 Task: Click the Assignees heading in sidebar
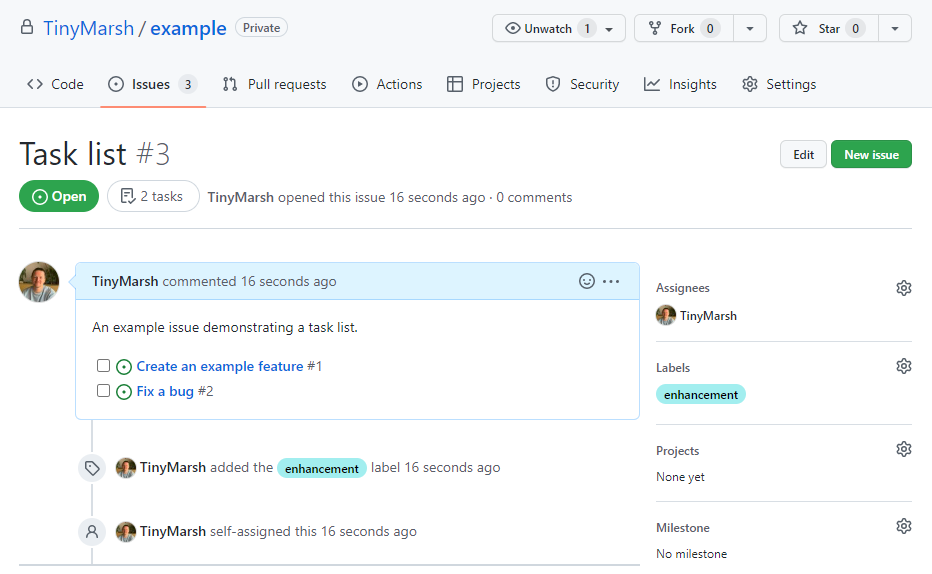point(683,288)
